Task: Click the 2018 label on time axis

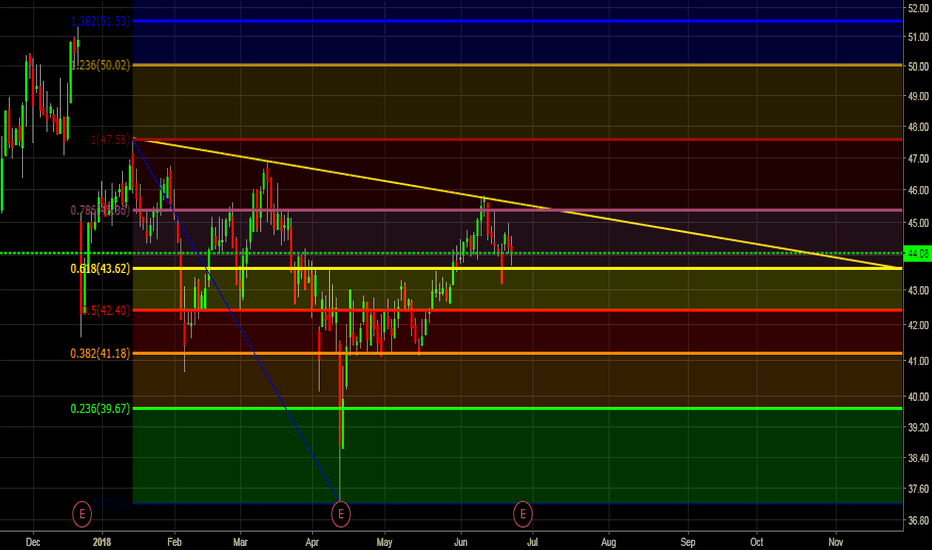Action: tap(102, 542)
